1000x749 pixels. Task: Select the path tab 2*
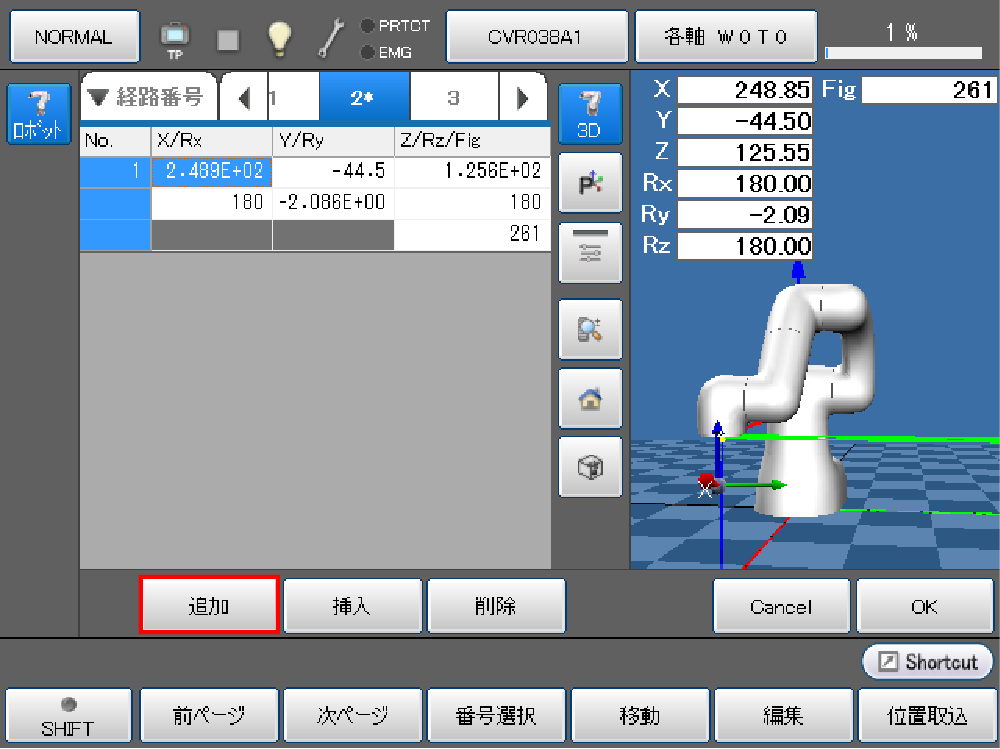pyautogui.click(x=363, y=97)
